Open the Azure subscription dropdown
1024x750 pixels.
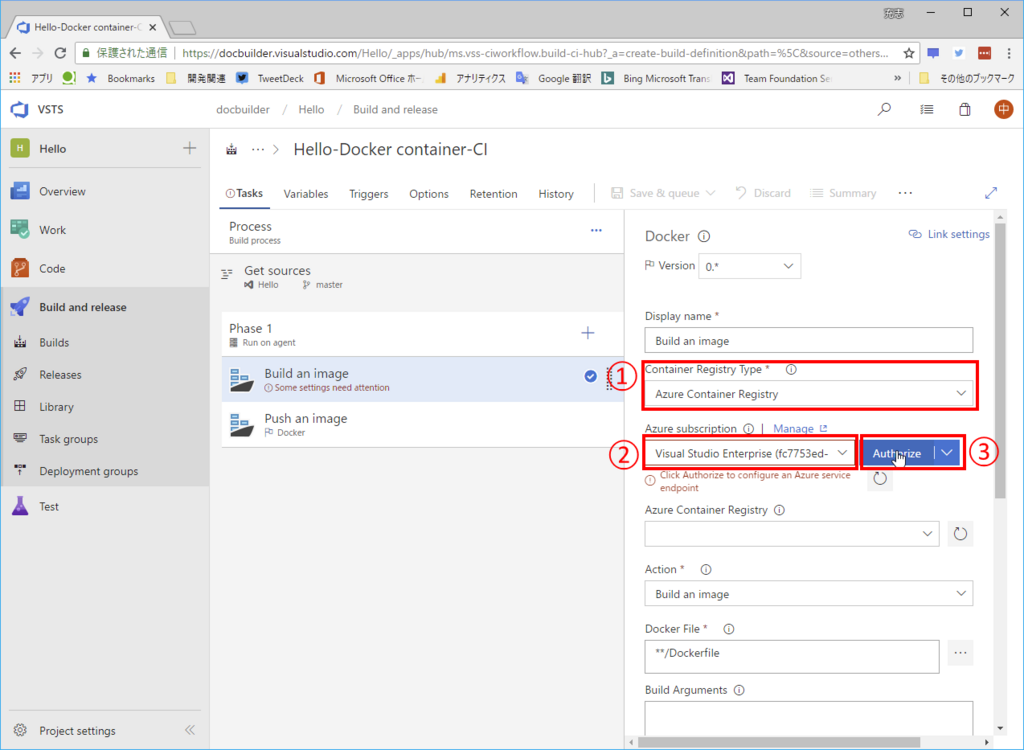(x=750, y=453)
